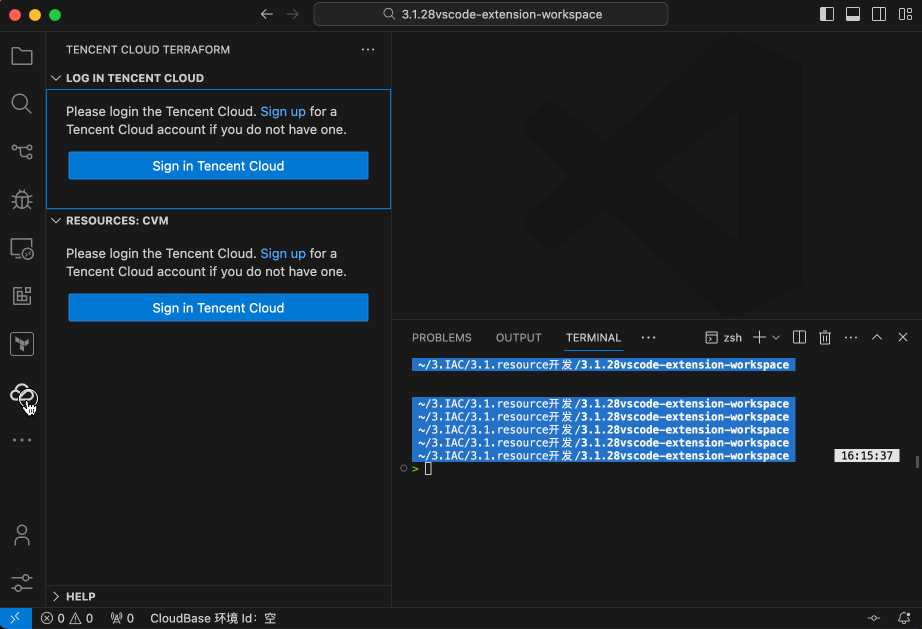Click the terminal scrollbar thumb
The height and width of the screenshot is (629, 922).
917,461
